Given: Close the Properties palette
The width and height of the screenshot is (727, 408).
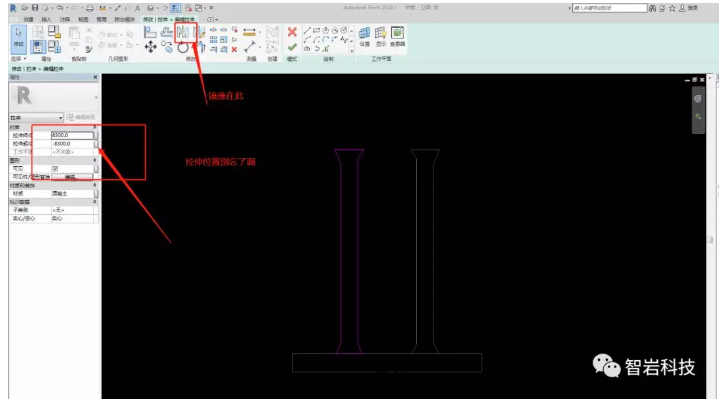Looking at the screenshot, I should tap(95, 77).
